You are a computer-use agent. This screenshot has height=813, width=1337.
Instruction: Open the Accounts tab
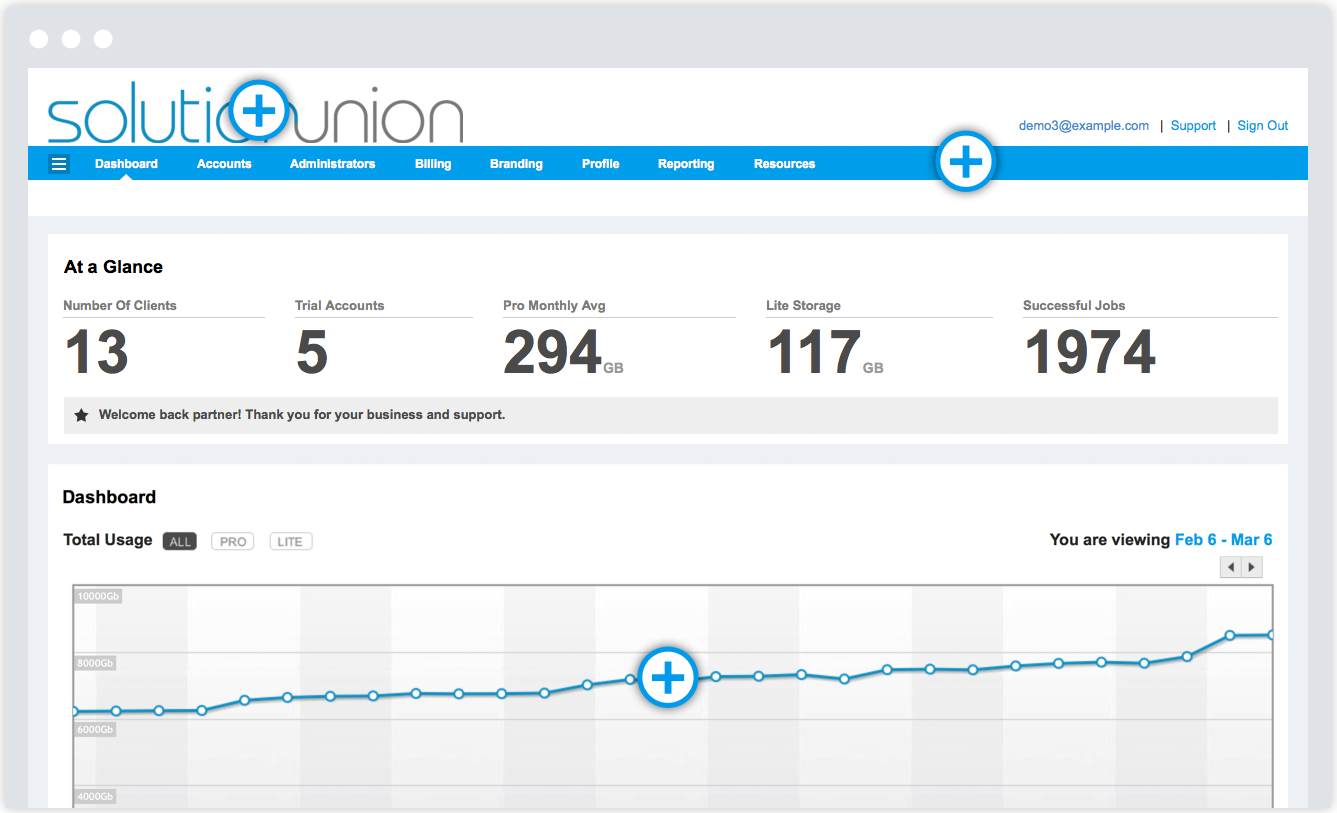[224, 164]
